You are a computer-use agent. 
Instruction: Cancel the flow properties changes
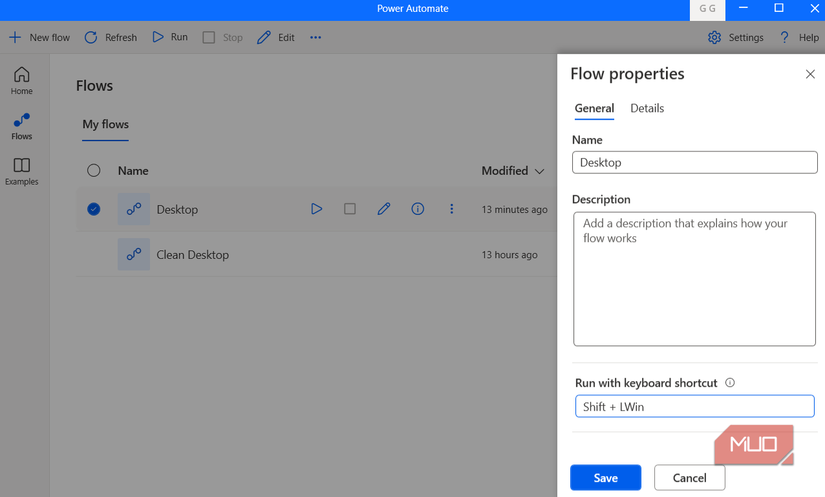point(690,478)
